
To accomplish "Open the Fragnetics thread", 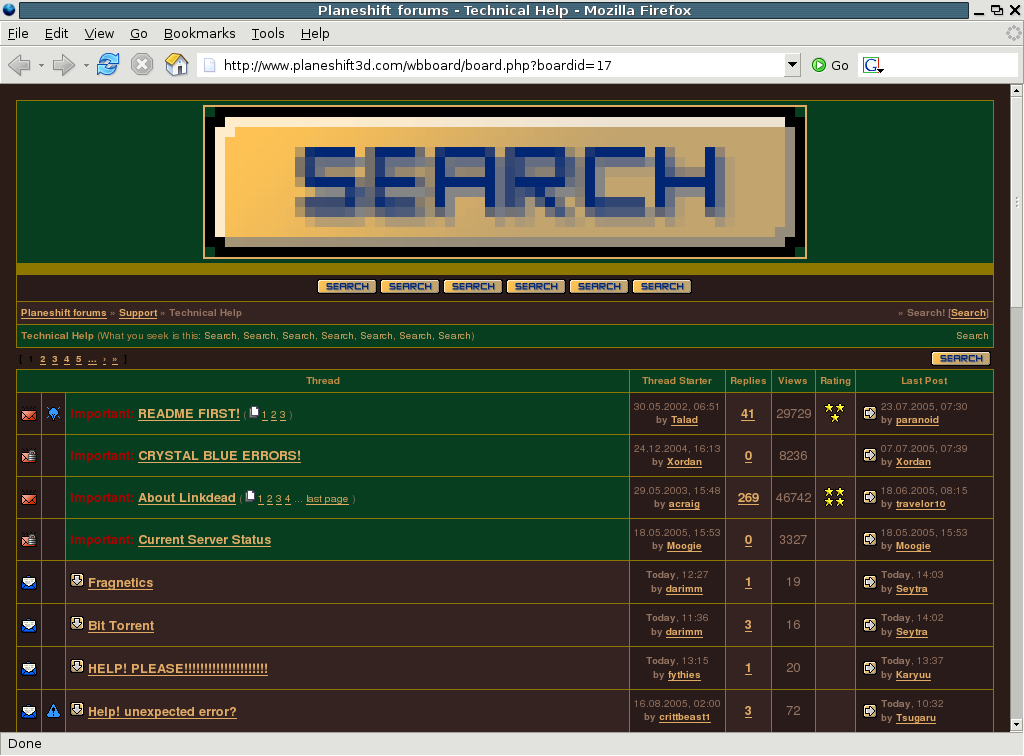I will [120, 583].
